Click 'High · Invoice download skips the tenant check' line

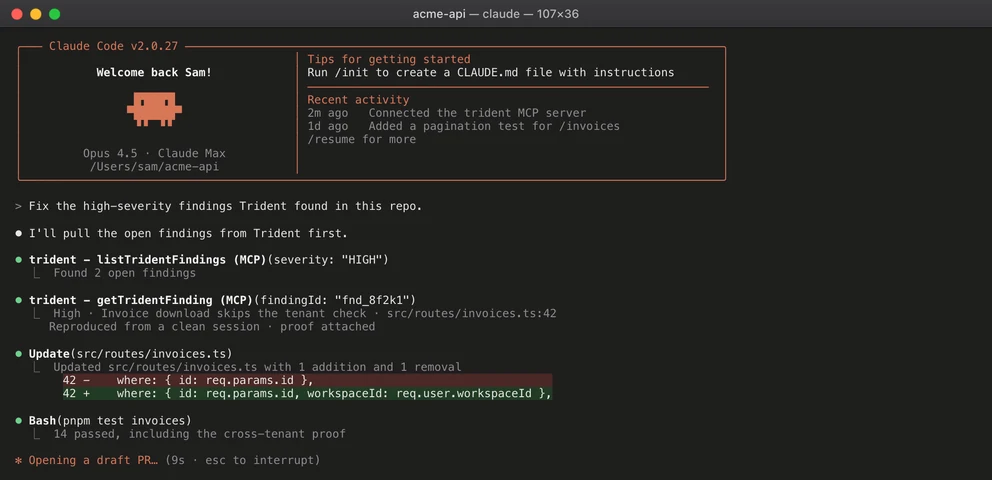click(x=305, y=313)
